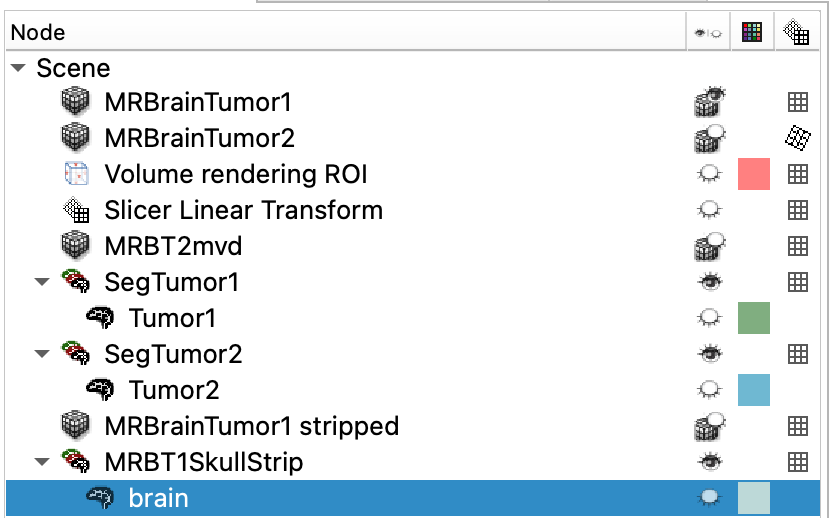The width and height of the screenshot is (834, 518).
Task: Click the Tumor2 segment brain icon
Action: pyautogui.click(x=100, y=390)
